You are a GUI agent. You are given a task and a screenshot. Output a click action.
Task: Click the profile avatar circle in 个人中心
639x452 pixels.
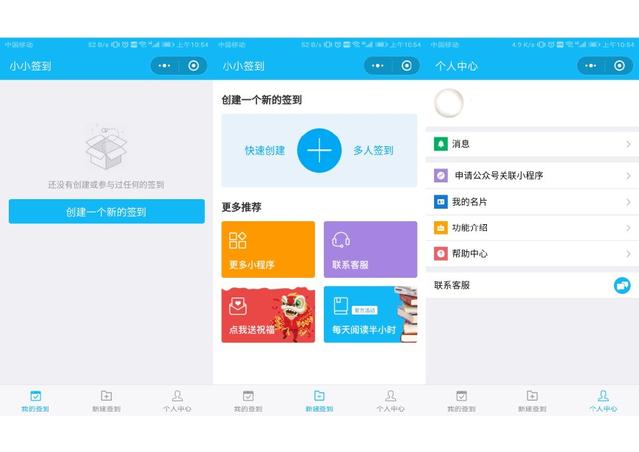point(449,103)
